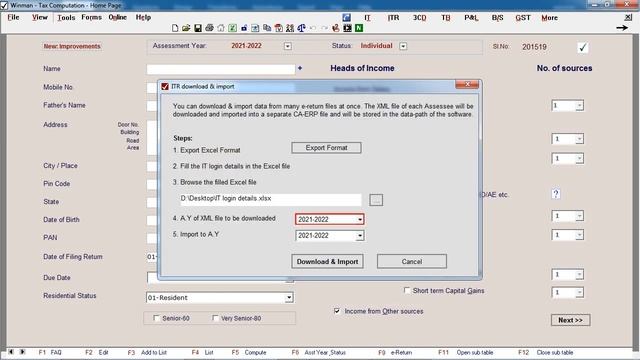The image size is (640, 360).
Task: Expand the Import to A.Y dropdown
Action: 360,236
